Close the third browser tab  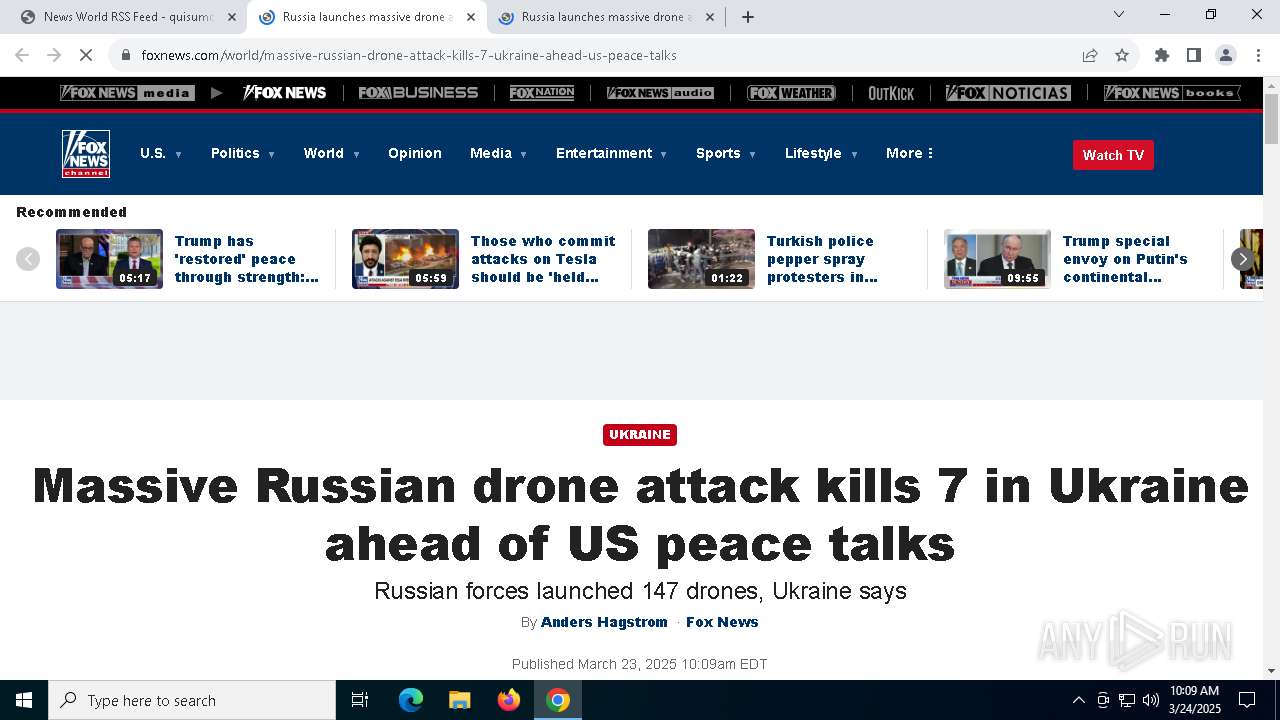point(710,17)
